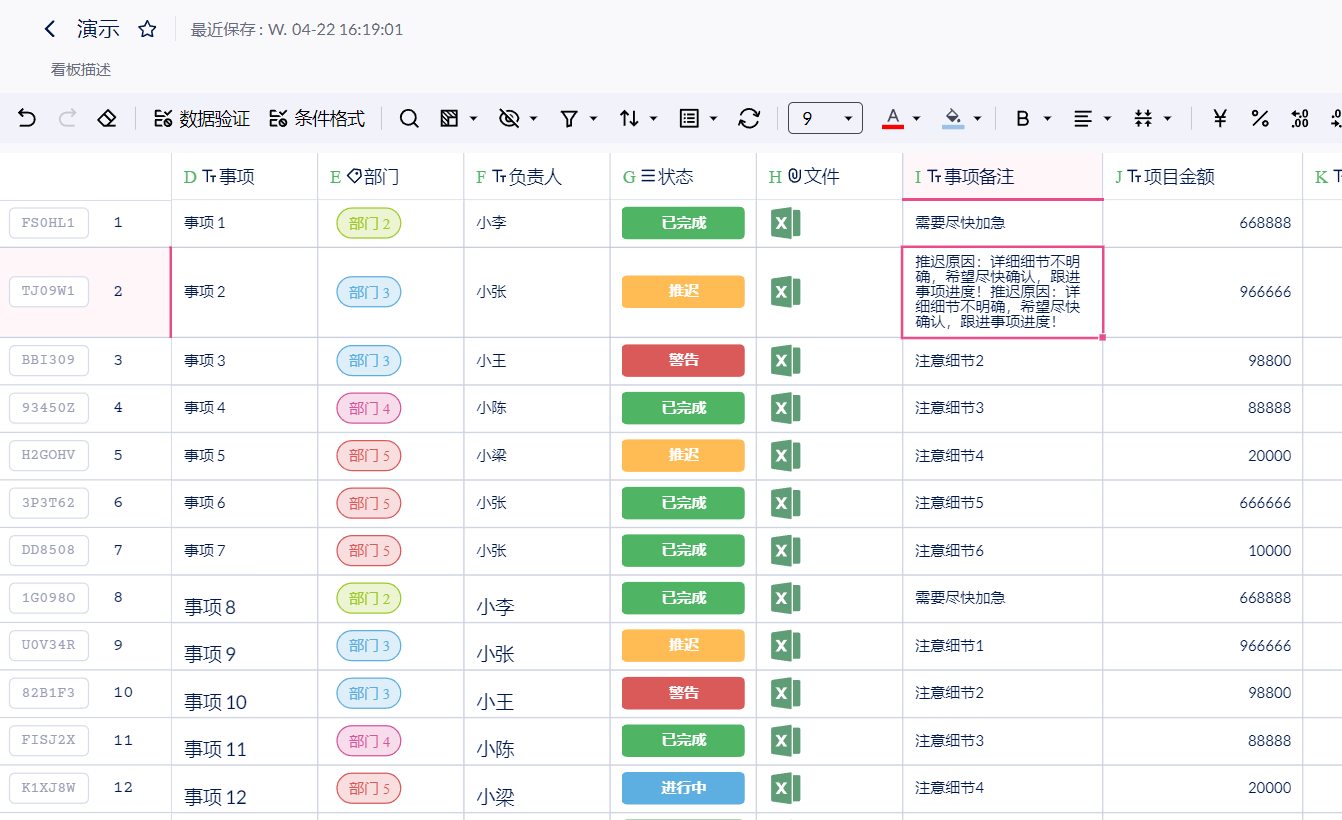Screen dimensions: 1342x820
Task: Expand the sort dropdown arrow
Action: (654, 118)
